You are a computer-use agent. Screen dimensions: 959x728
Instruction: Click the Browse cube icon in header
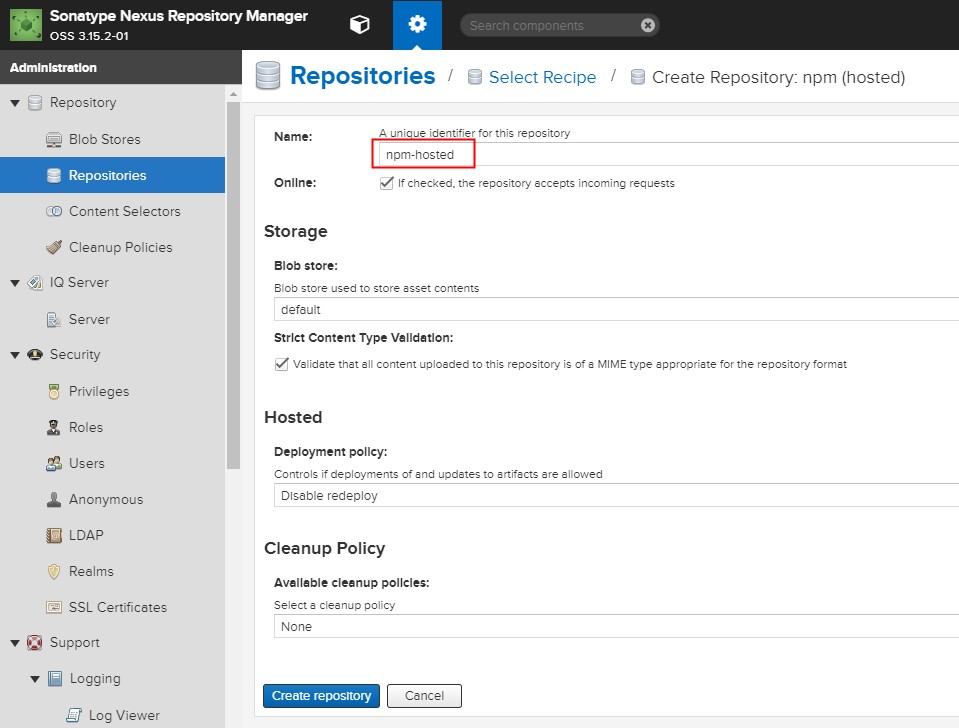(359, 25)
